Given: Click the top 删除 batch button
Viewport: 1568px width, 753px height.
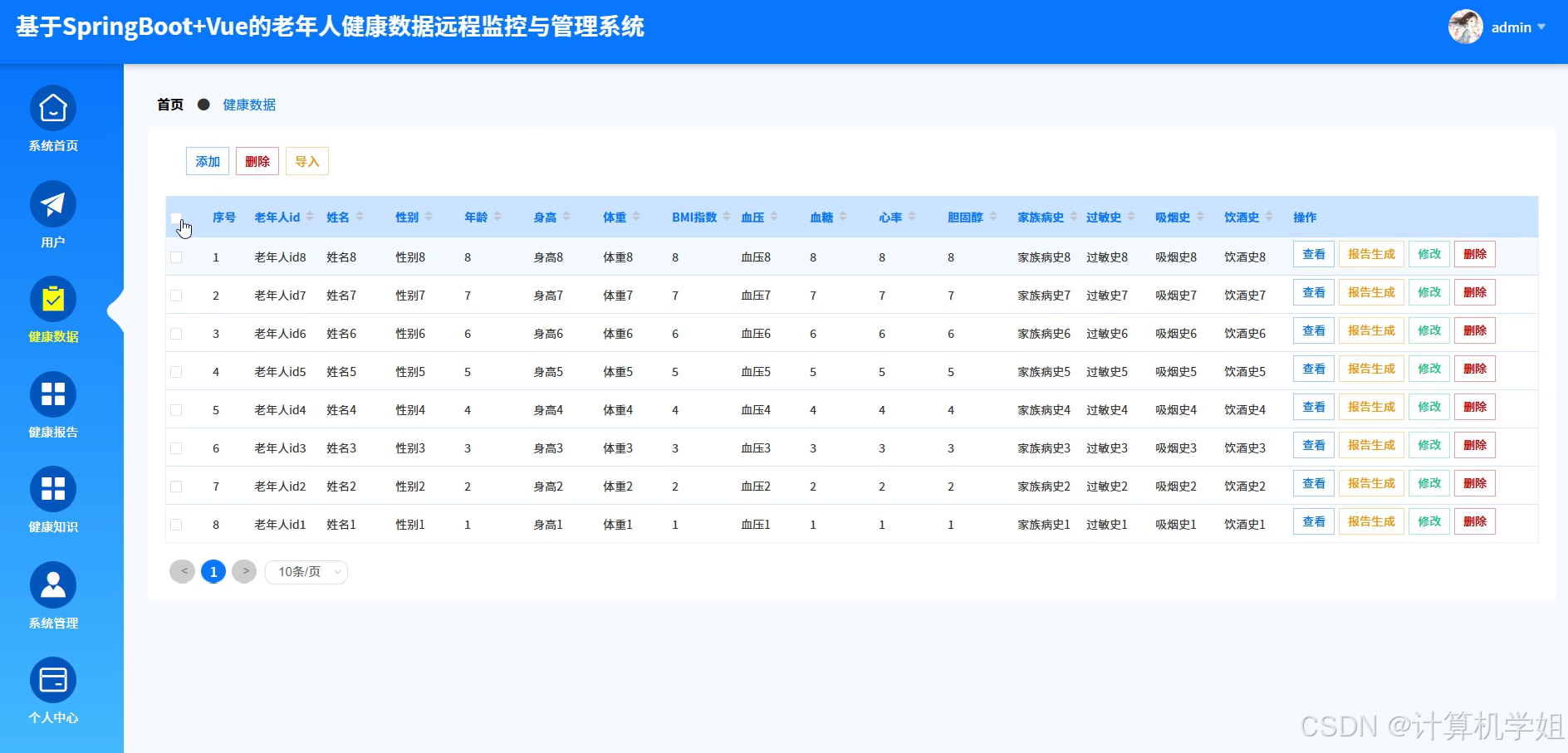Looking at the screenshot, I should pos(257,161).
